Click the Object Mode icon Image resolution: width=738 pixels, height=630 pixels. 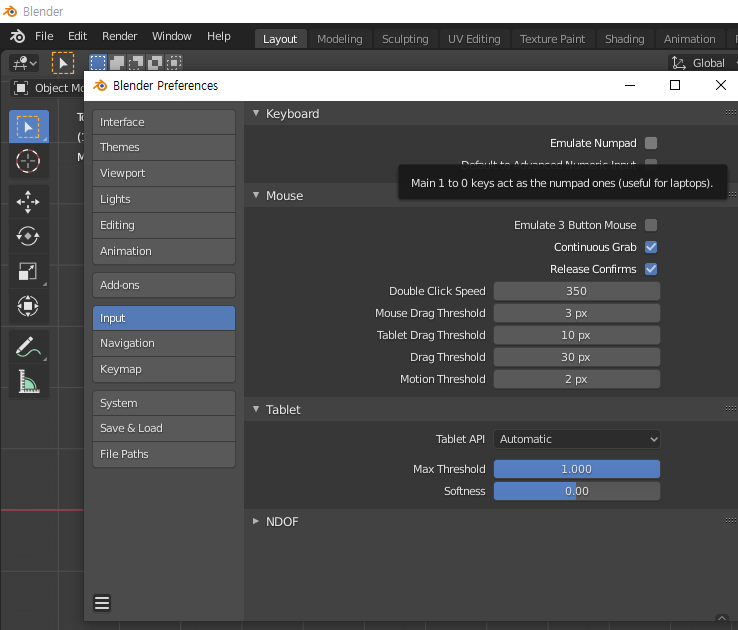(21, 88)
